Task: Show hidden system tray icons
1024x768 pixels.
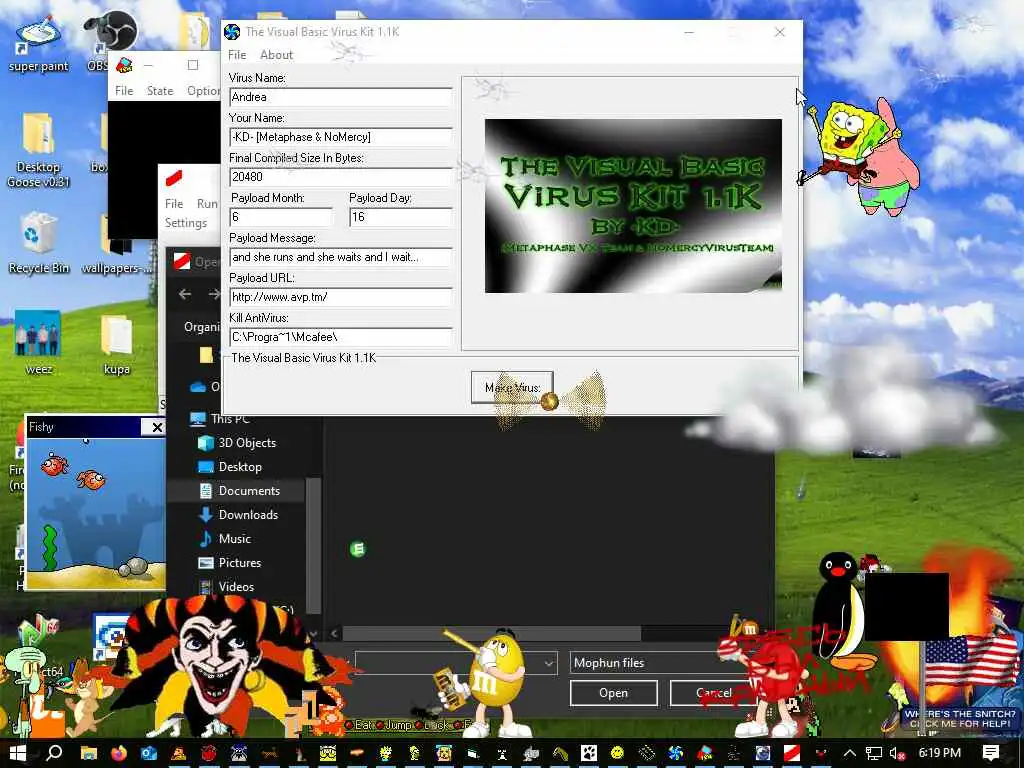Action: (x=850, y=753)
